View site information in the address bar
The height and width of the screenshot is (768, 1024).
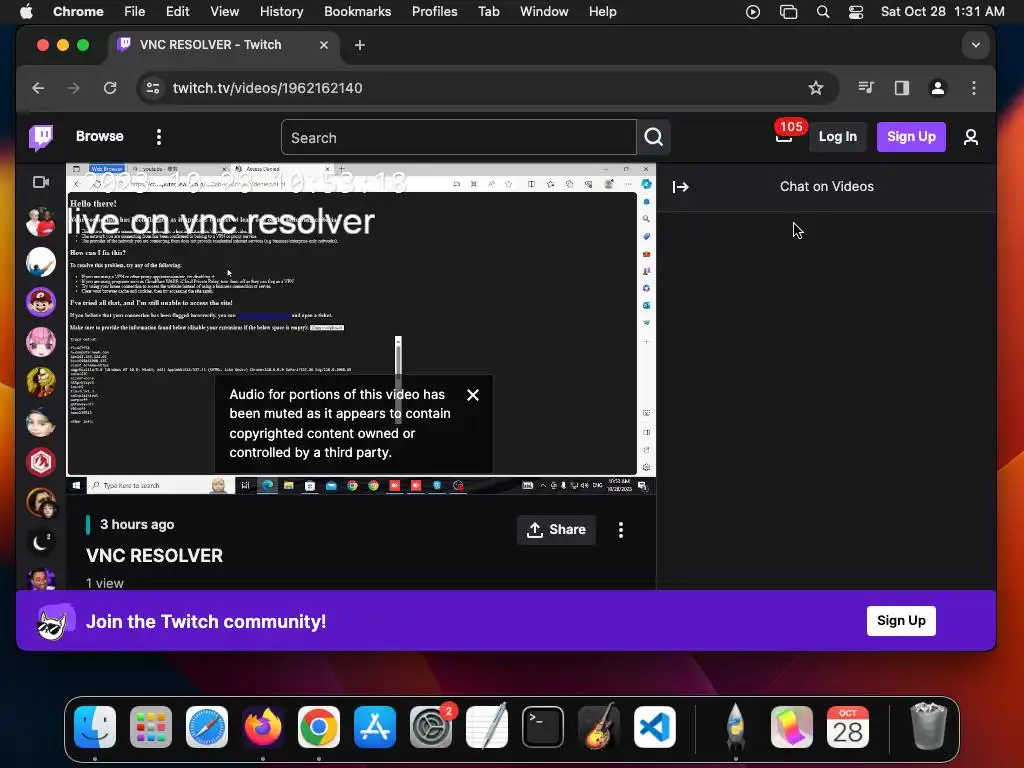(x=153, y=88)
